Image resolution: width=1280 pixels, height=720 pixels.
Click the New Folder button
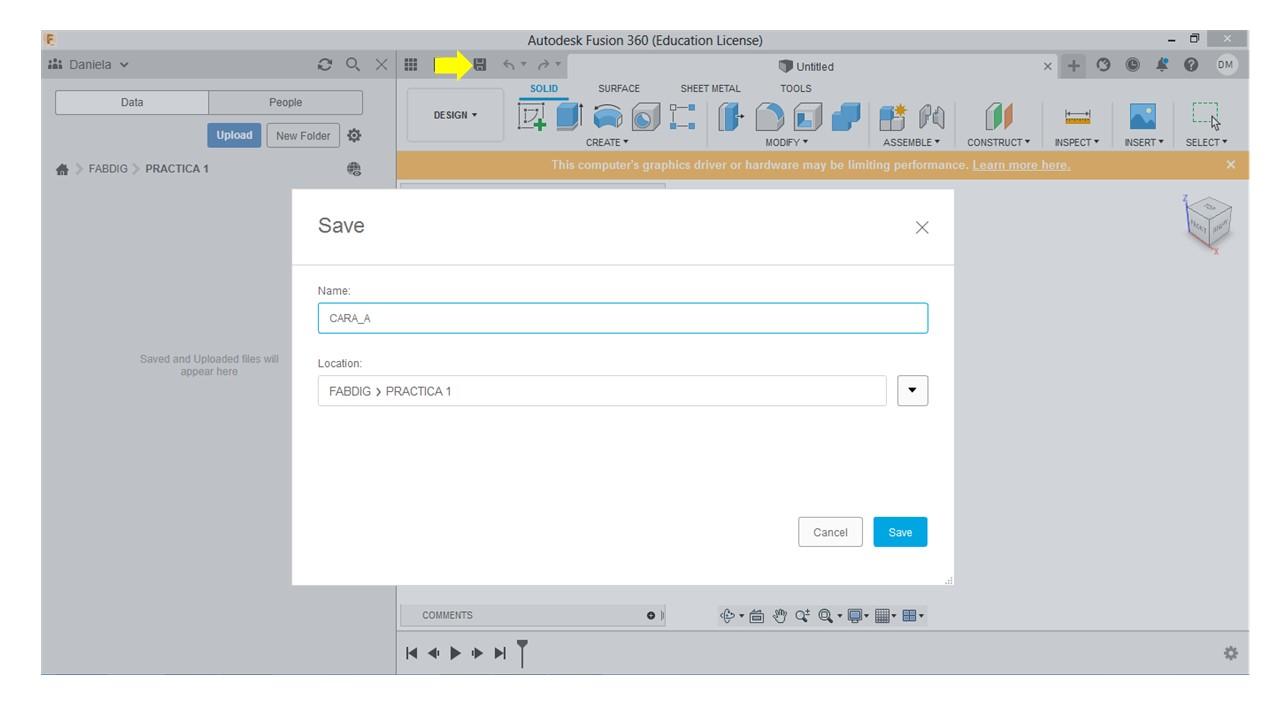[x=304, y=135]
